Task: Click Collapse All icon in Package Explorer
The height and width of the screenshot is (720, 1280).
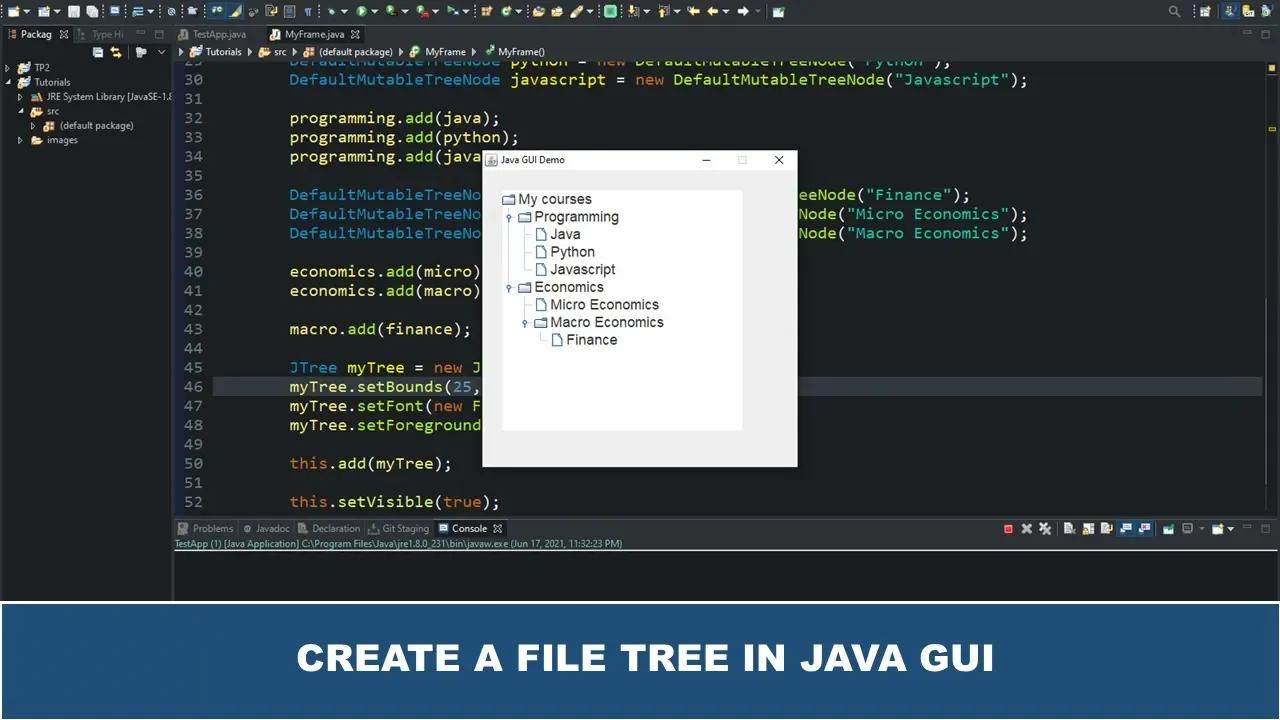Action: (x=98, y=52)
